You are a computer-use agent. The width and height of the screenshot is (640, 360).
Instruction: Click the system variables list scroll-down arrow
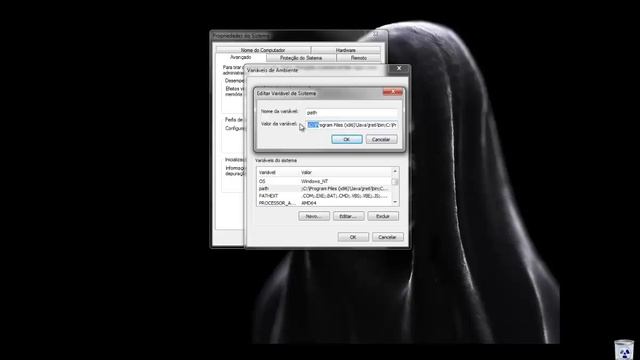[395, 202]
